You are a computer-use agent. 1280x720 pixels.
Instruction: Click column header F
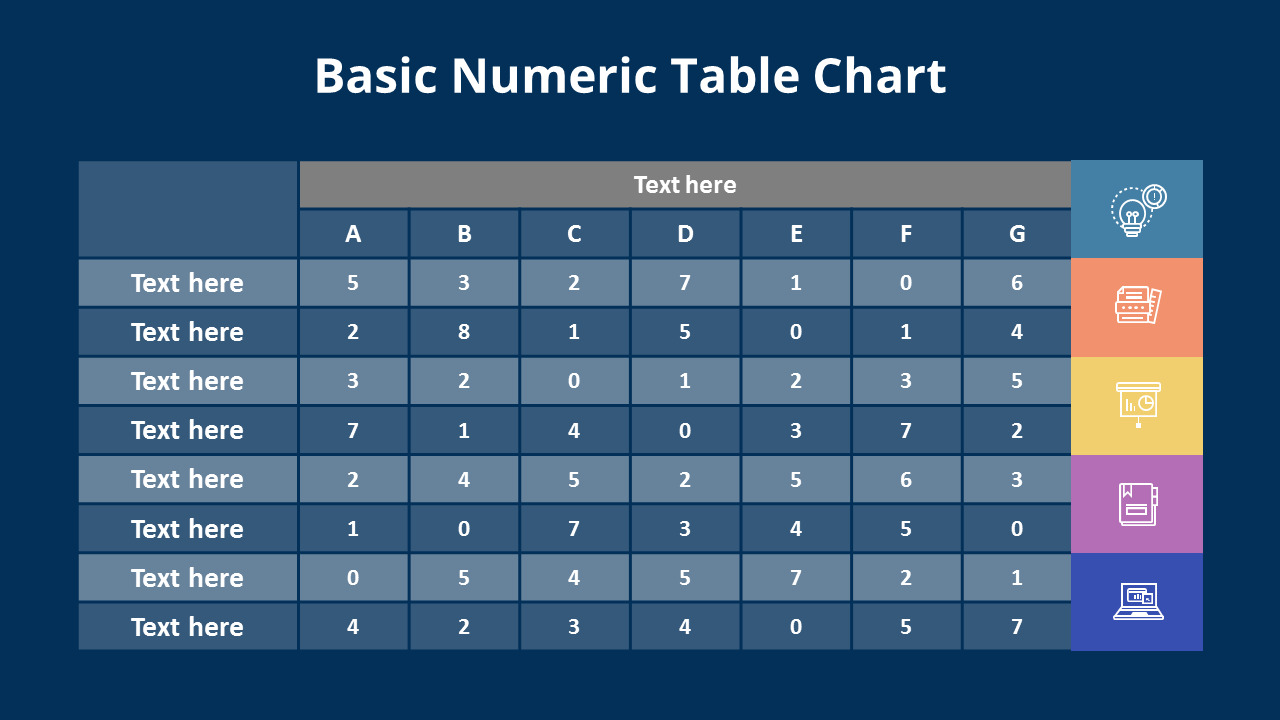pyautogui.click(x=906, y=234)
